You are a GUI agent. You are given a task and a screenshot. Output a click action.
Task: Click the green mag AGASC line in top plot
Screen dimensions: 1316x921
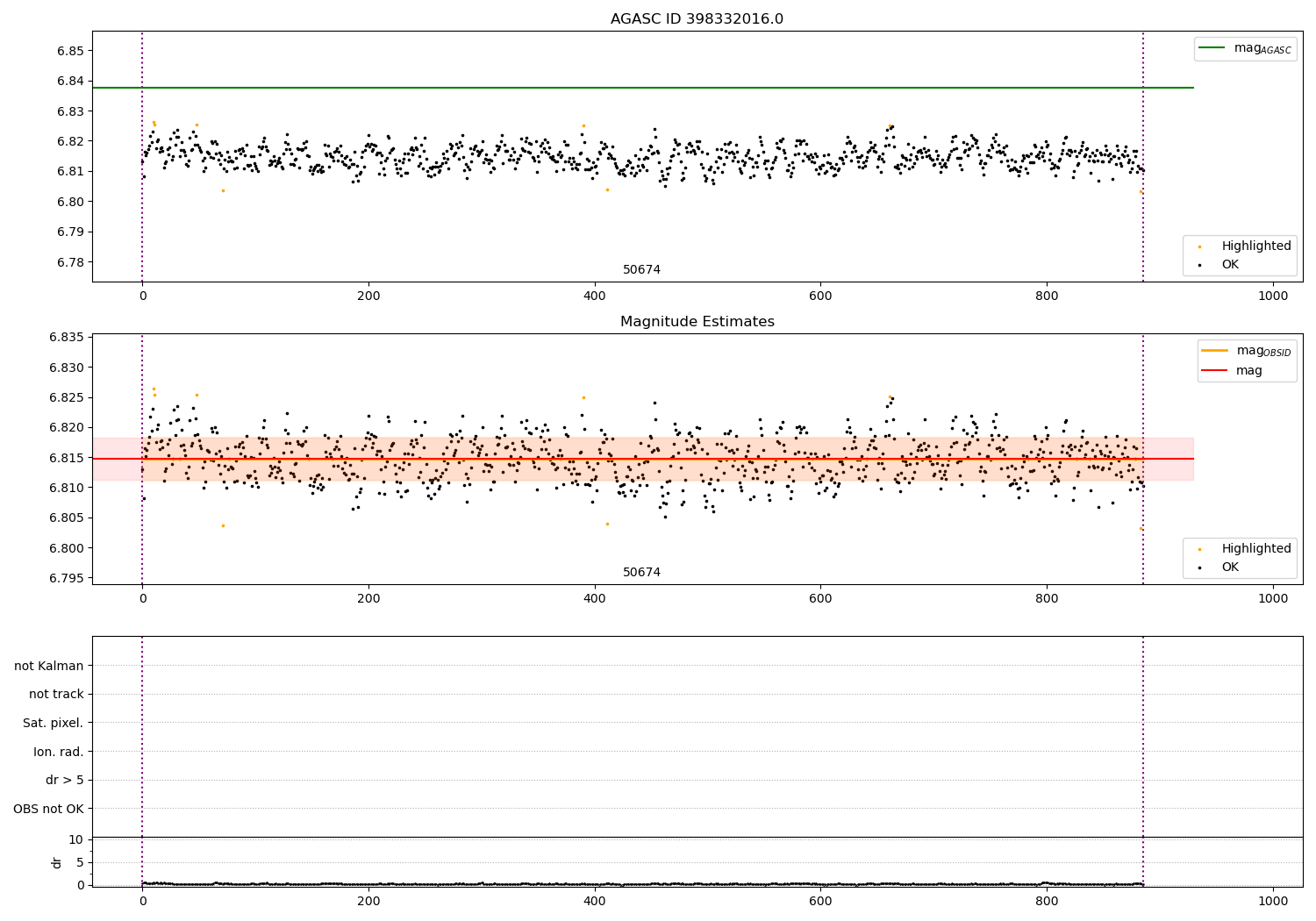pyautogui.click(x=643, y=88)
